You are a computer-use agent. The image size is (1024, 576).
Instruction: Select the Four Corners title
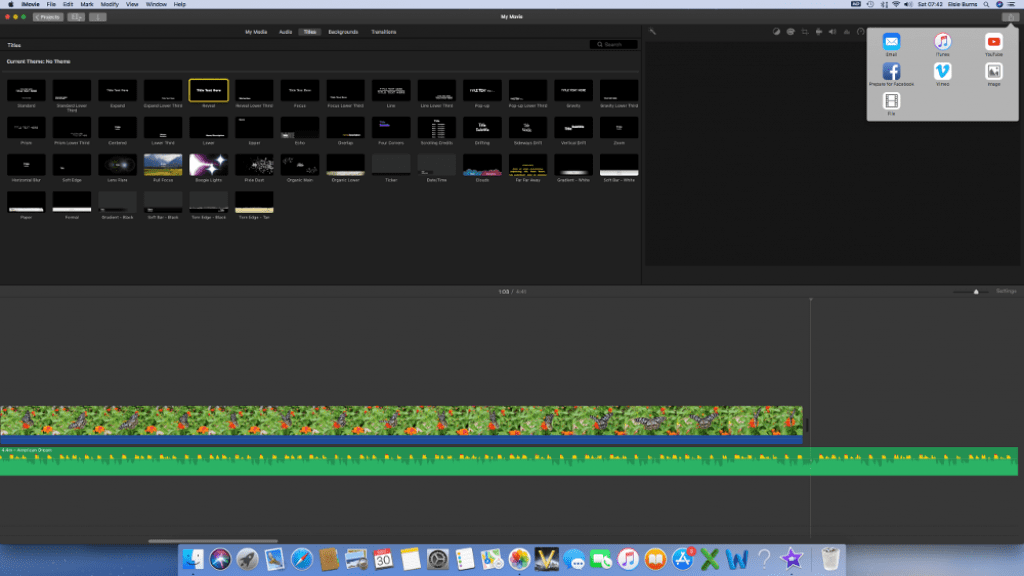click(x=391, y=127)
